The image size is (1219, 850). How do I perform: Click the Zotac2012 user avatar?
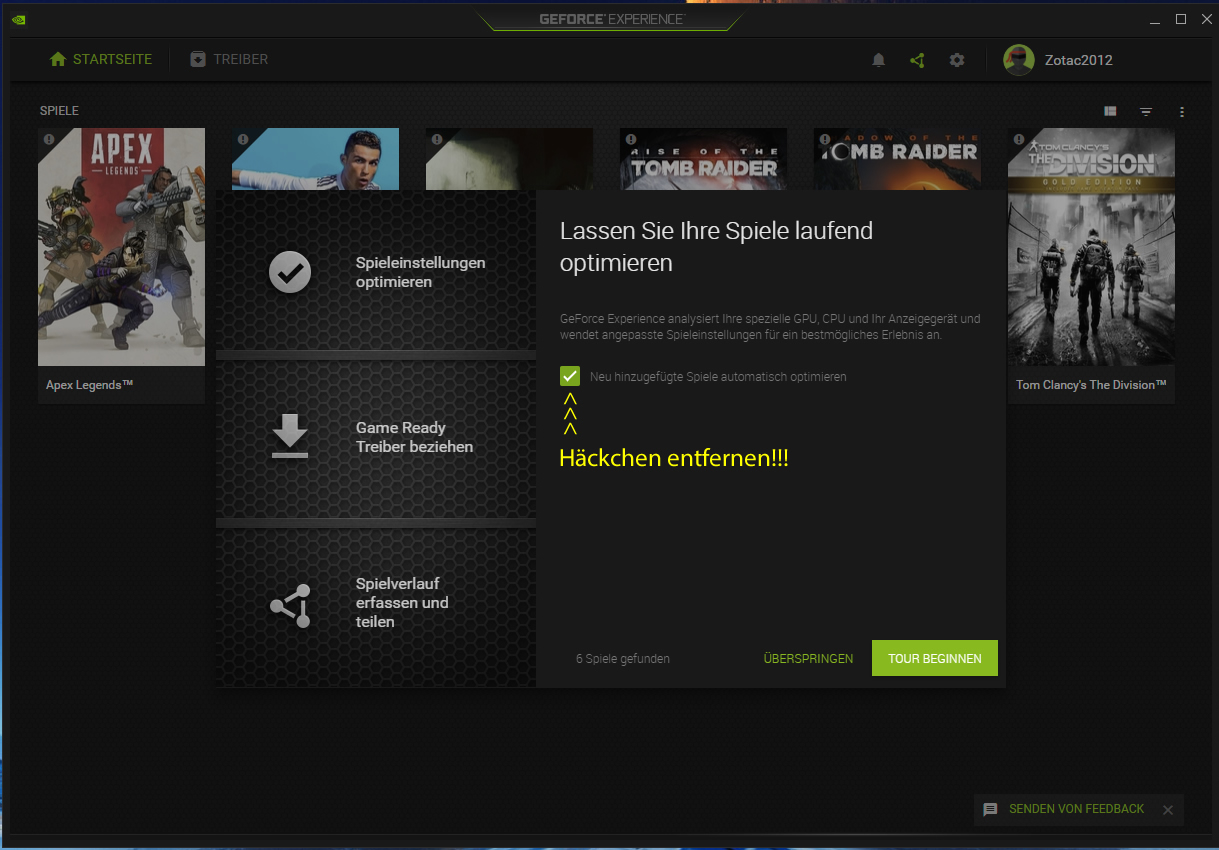coord(1019,60)
